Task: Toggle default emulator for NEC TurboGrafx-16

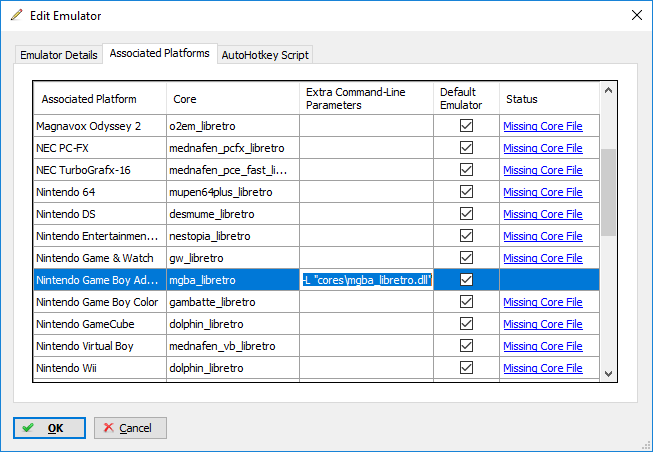Action: coord(466,170)
